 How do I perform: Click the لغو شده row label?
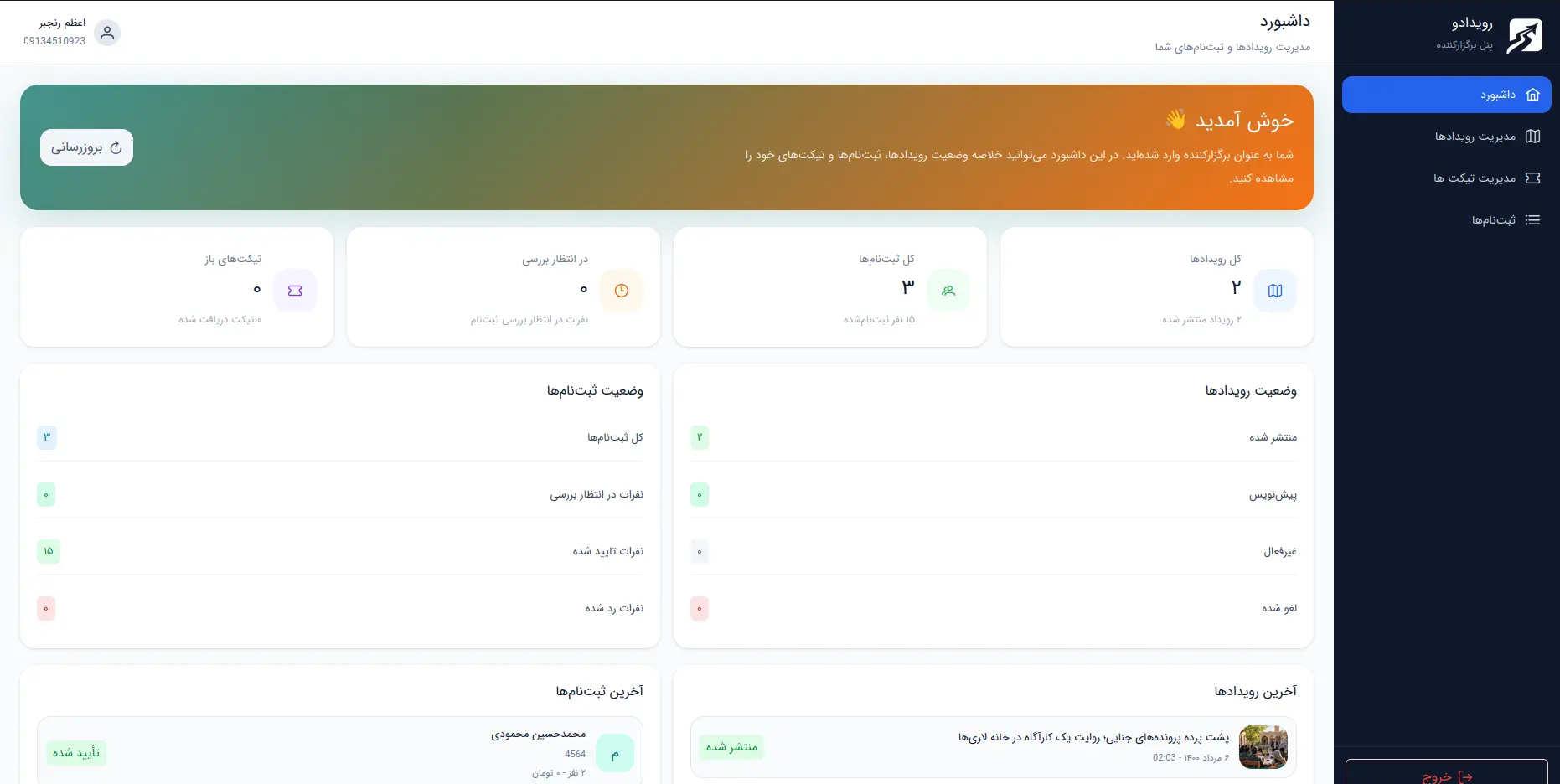[1279, 609]
